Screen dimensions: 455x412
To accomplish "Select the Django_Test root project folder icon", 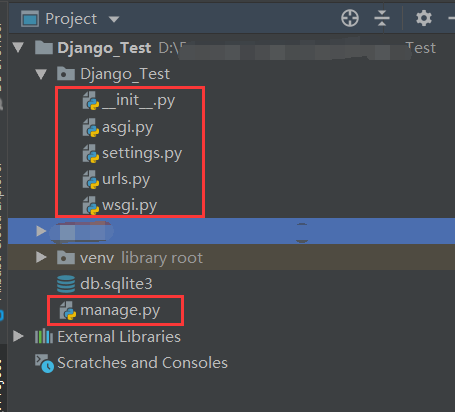I will (x=44, y=47).
